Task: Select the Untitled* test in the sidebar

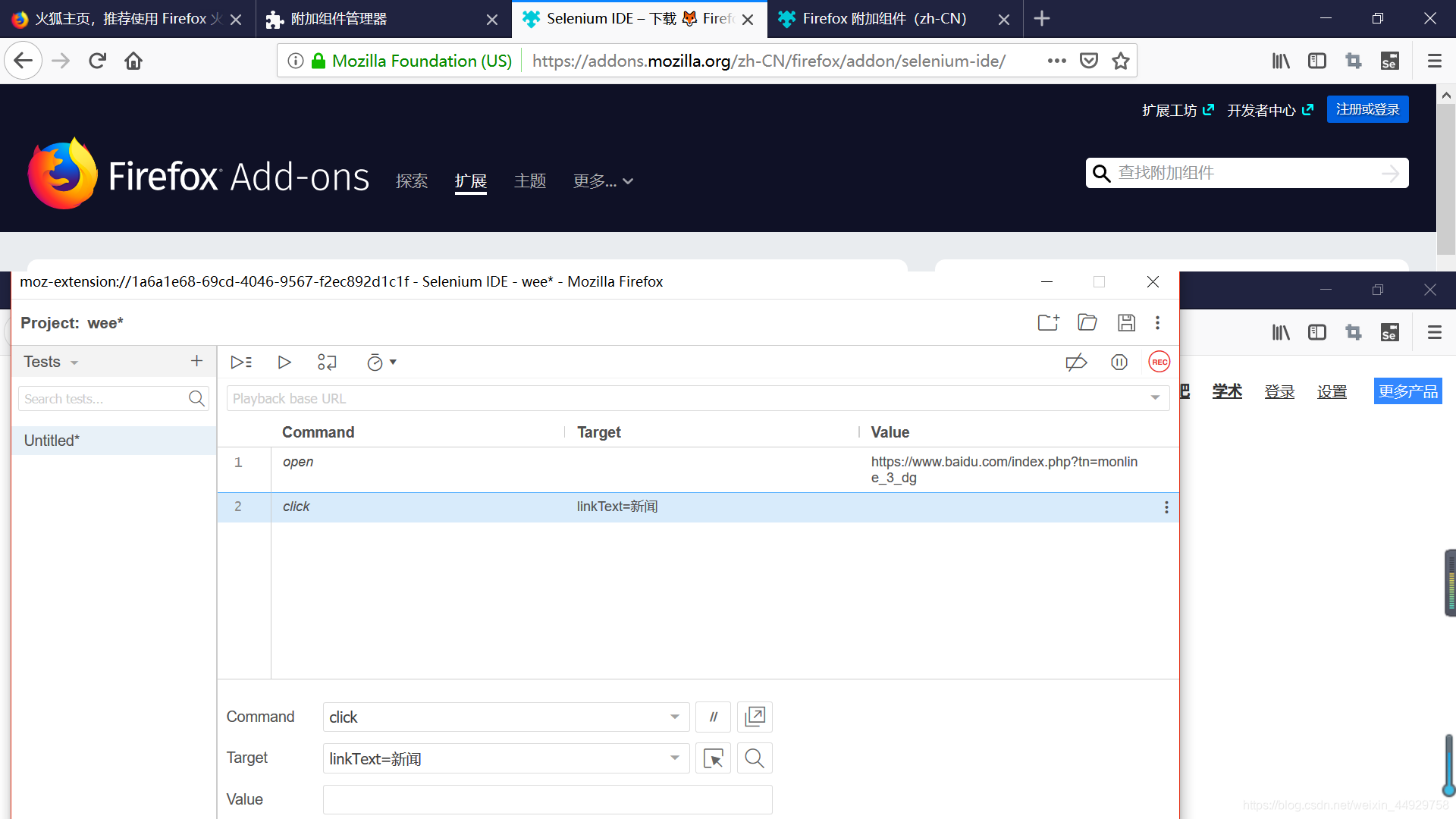Action: 114,441
